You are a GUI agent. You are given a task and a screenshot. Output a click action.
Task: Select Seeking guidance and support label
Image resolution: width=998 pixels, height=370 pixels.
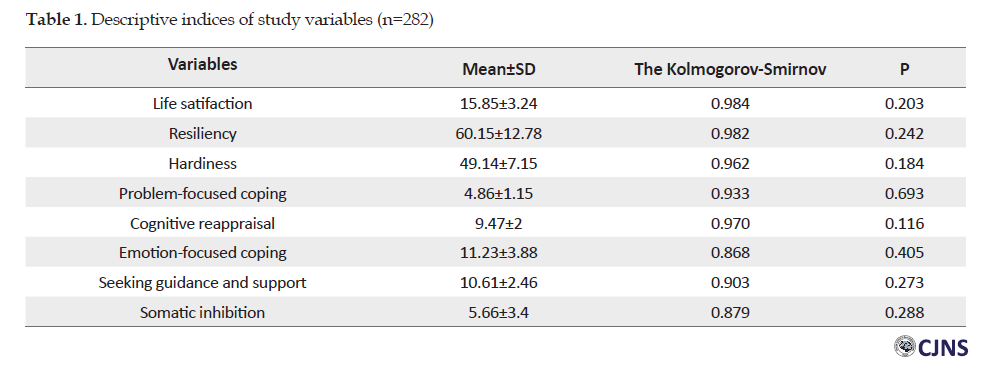click(x=202, y=283)
